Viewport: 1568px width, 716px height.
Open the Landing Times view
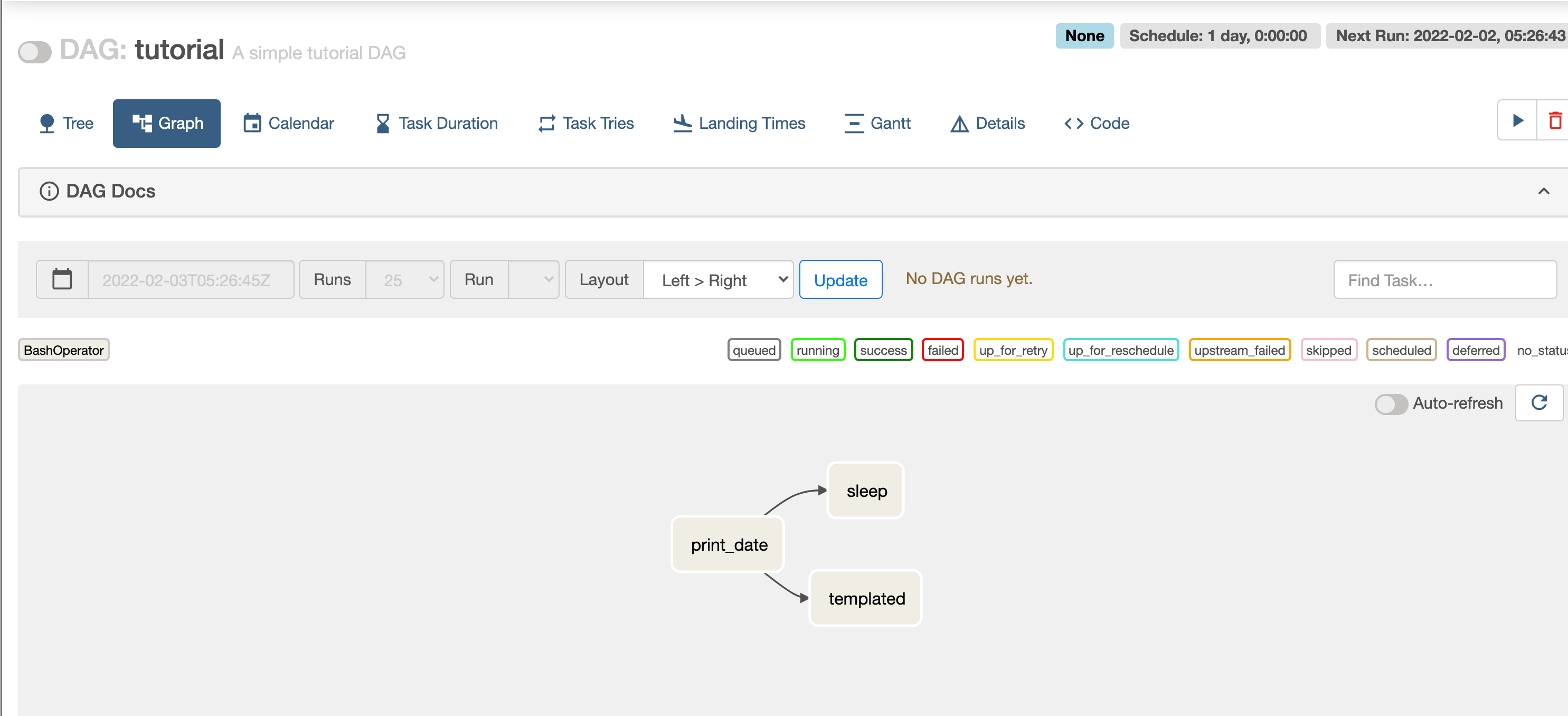tap(739, 124)
